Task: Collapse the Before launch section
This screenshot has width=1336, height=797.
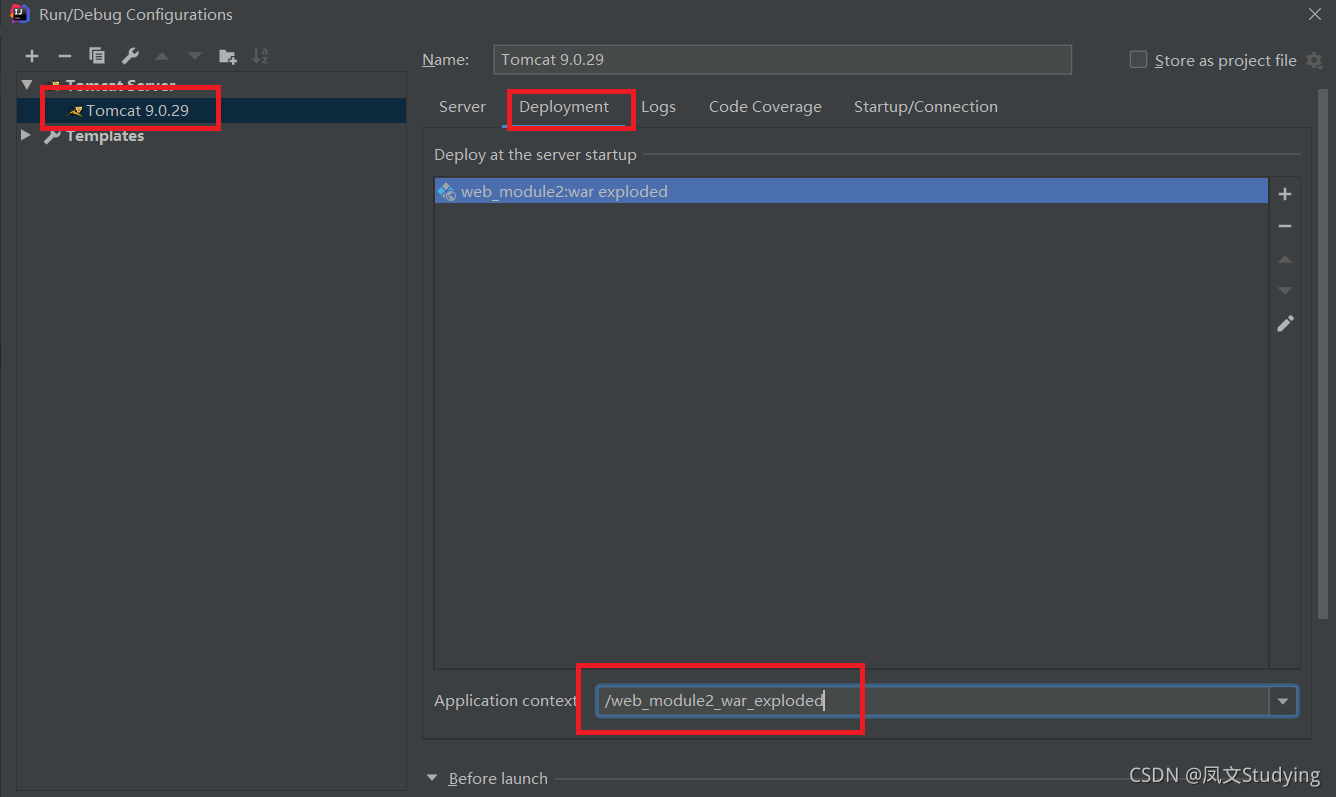Action: [x=432, y=778]
